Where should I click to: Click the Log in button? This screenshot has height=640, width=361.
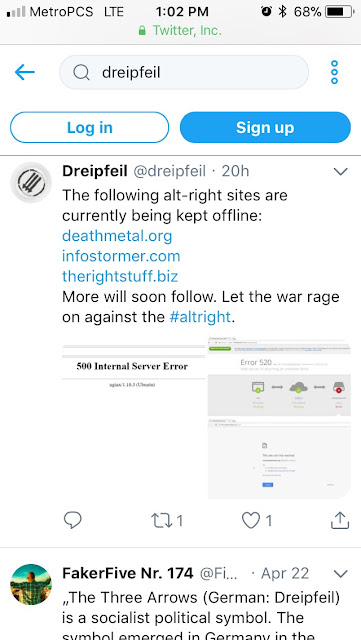[x=89, y=127]
